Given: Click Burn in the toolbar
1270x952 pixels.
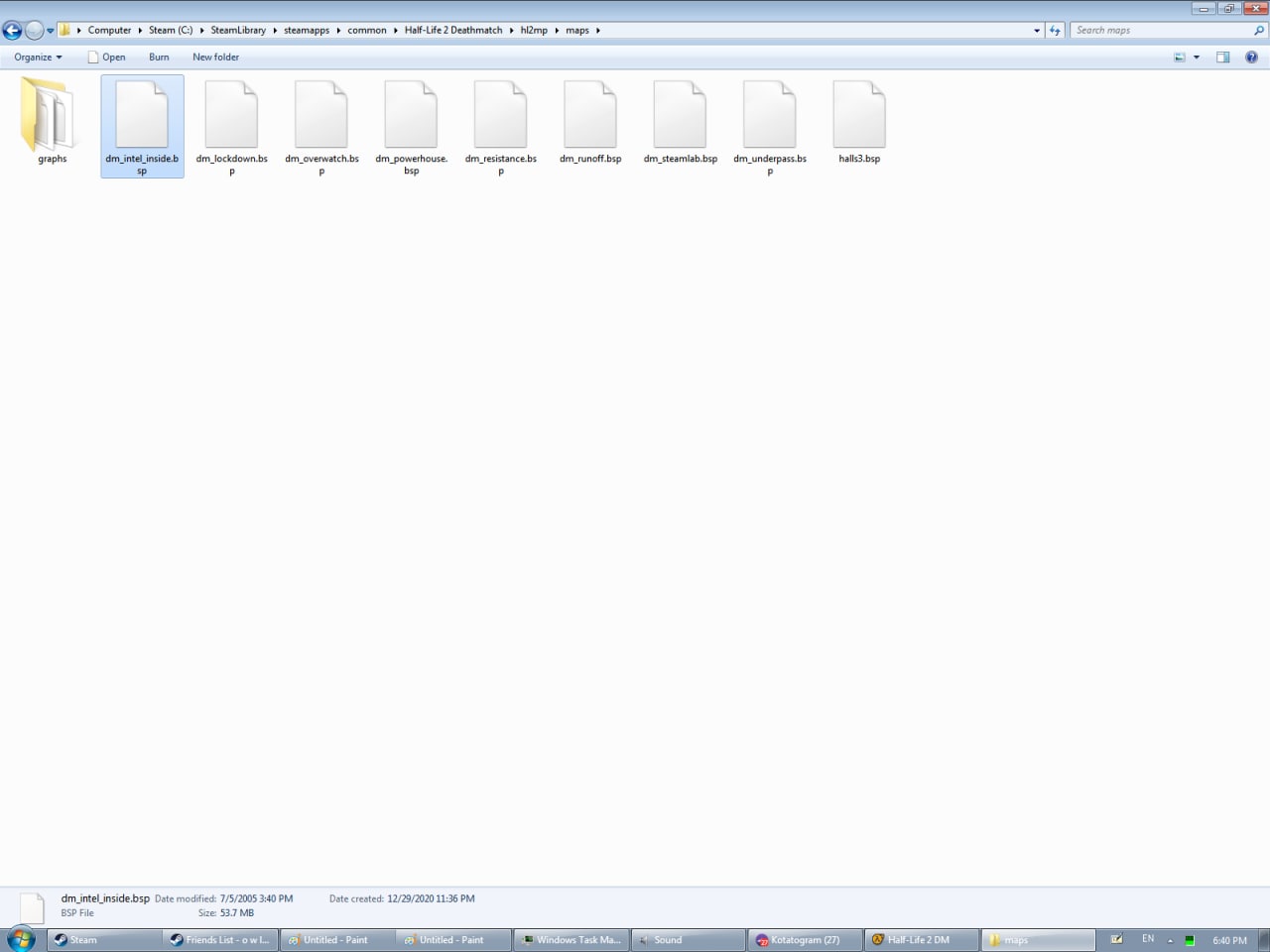Looking at the screenshot, I should [159, 57].
